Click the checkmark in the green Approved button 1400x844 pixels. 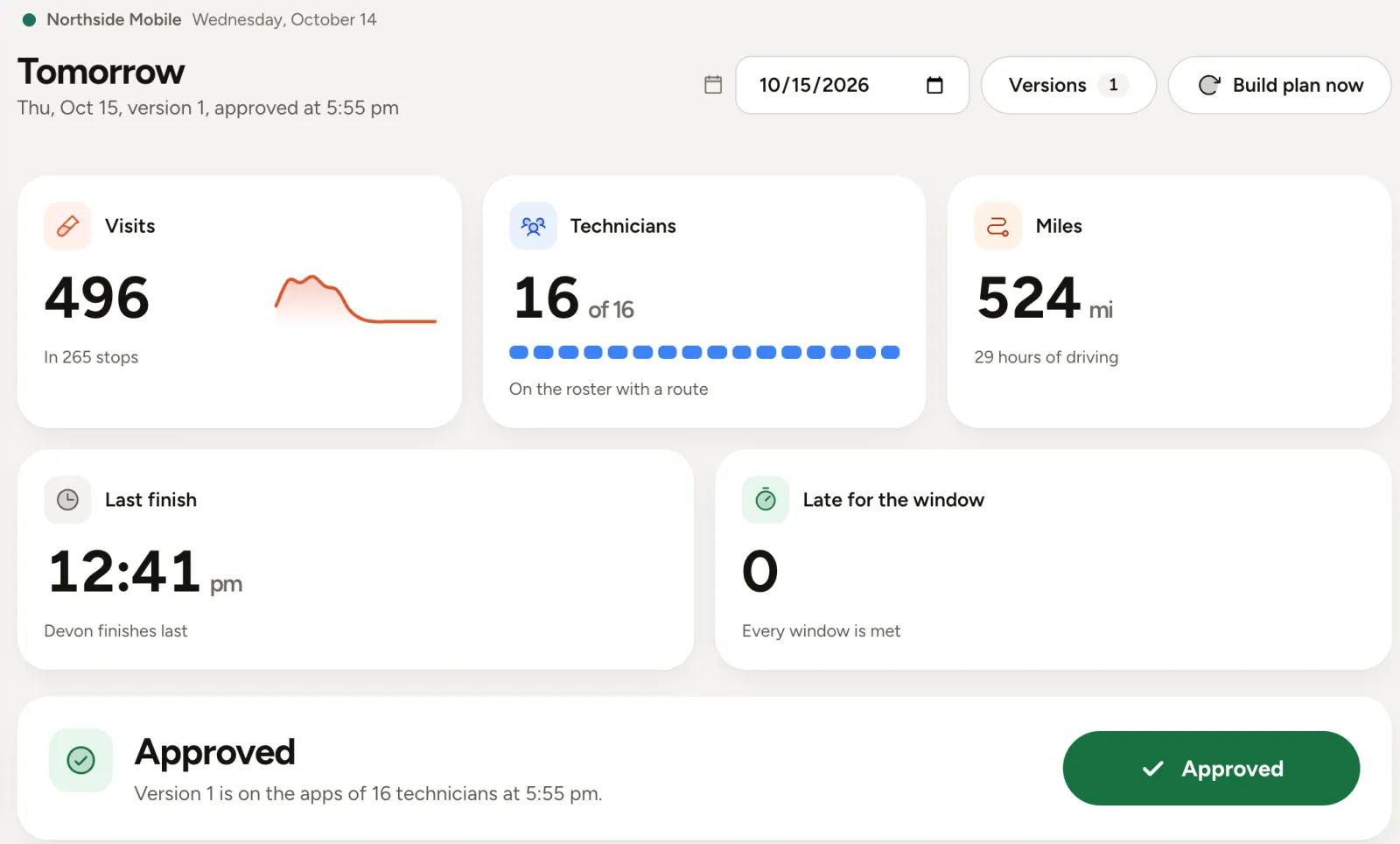tap(1153, 769)
